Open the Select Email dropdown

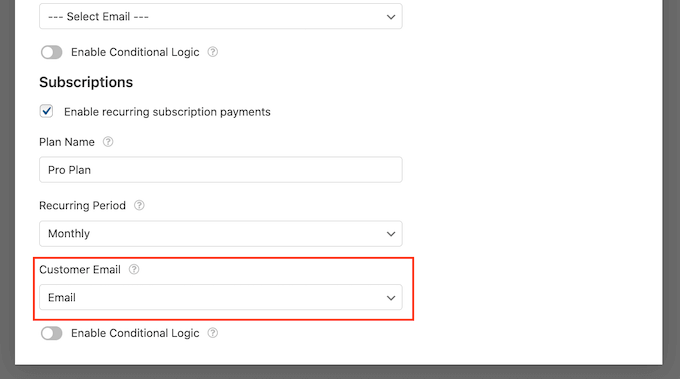221,16
